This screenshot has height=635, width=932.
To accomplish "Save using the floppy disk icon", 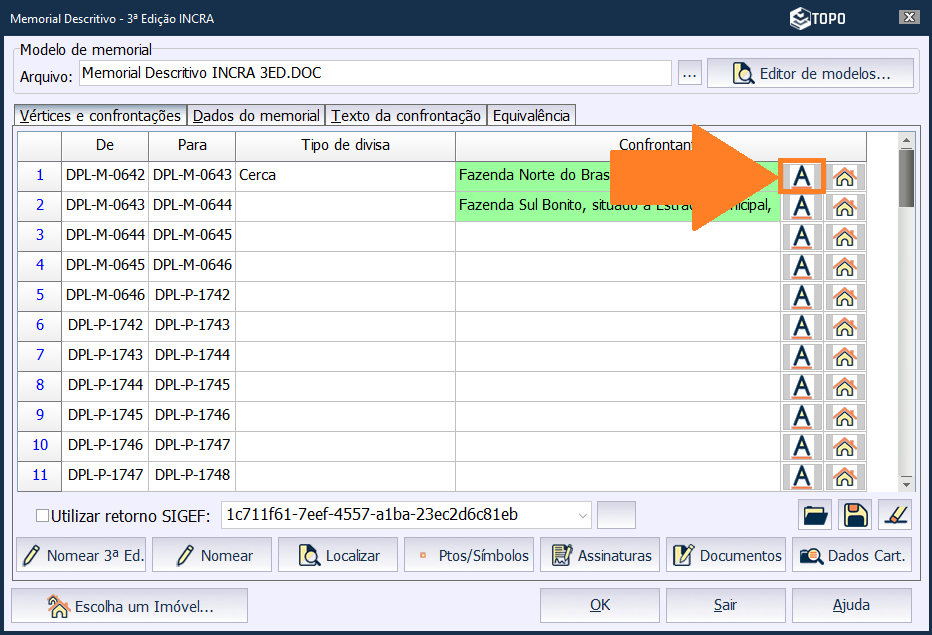I will click(x=855, y=515).
